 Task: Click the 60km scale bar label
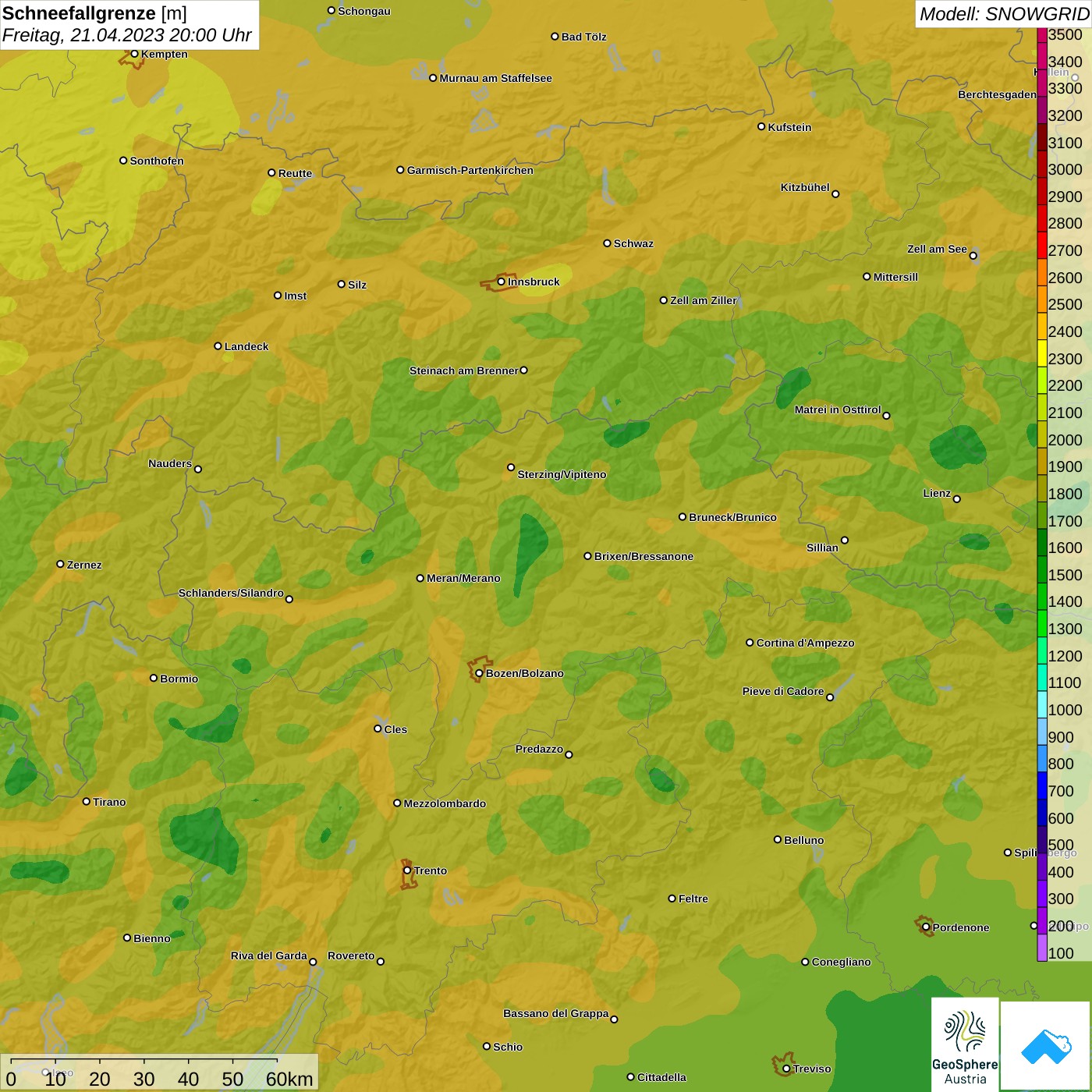click(289, 1079)
